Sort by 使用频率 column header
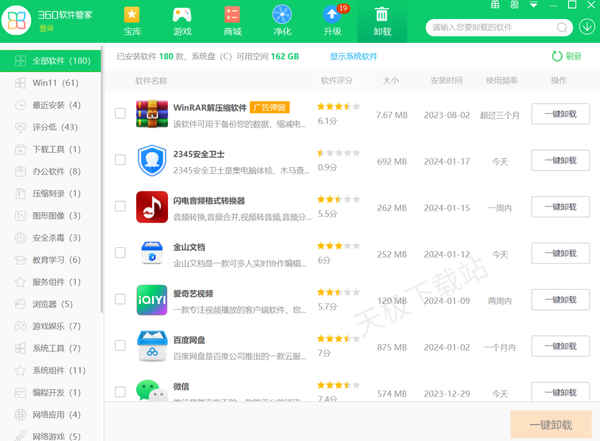 coord(501,80)
